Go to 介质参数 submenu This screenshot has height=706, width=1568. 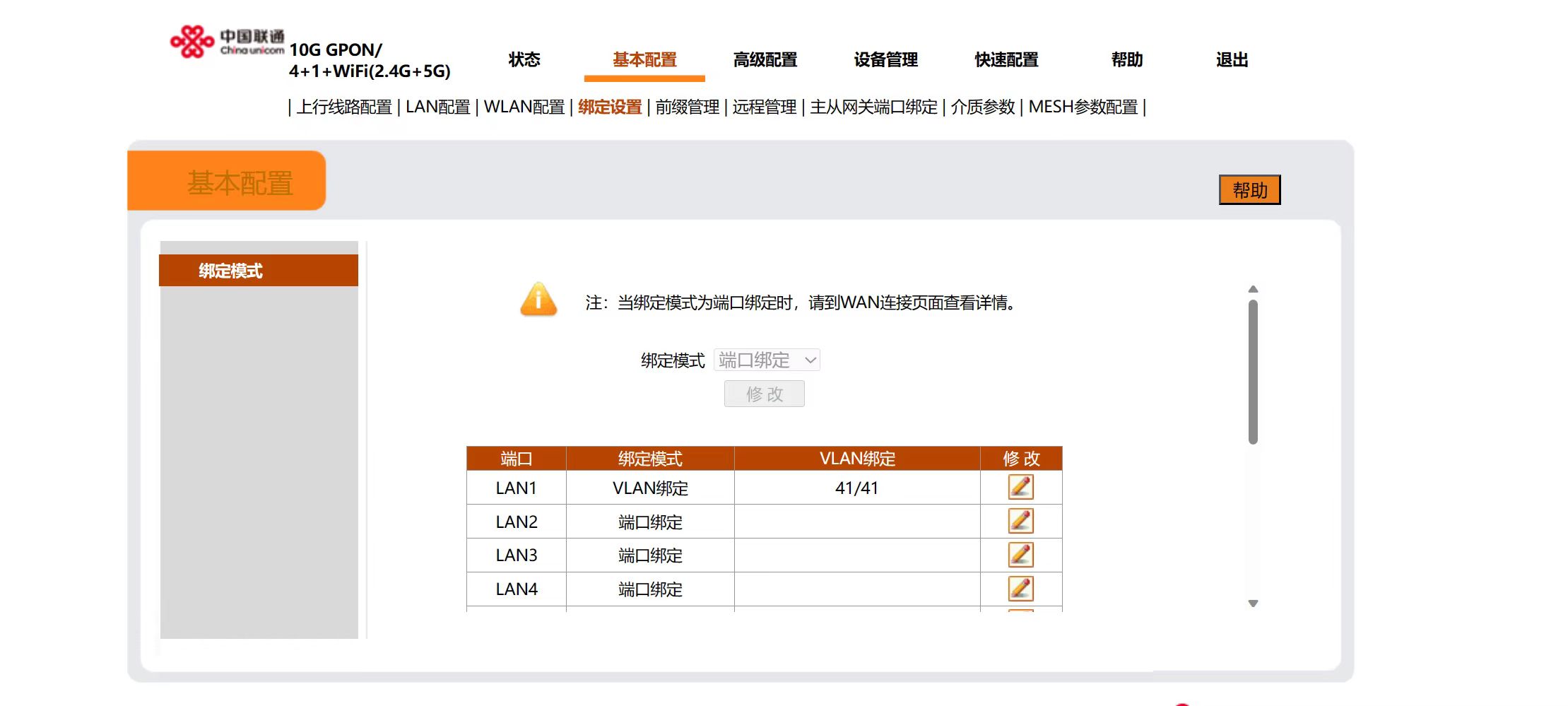983,107
